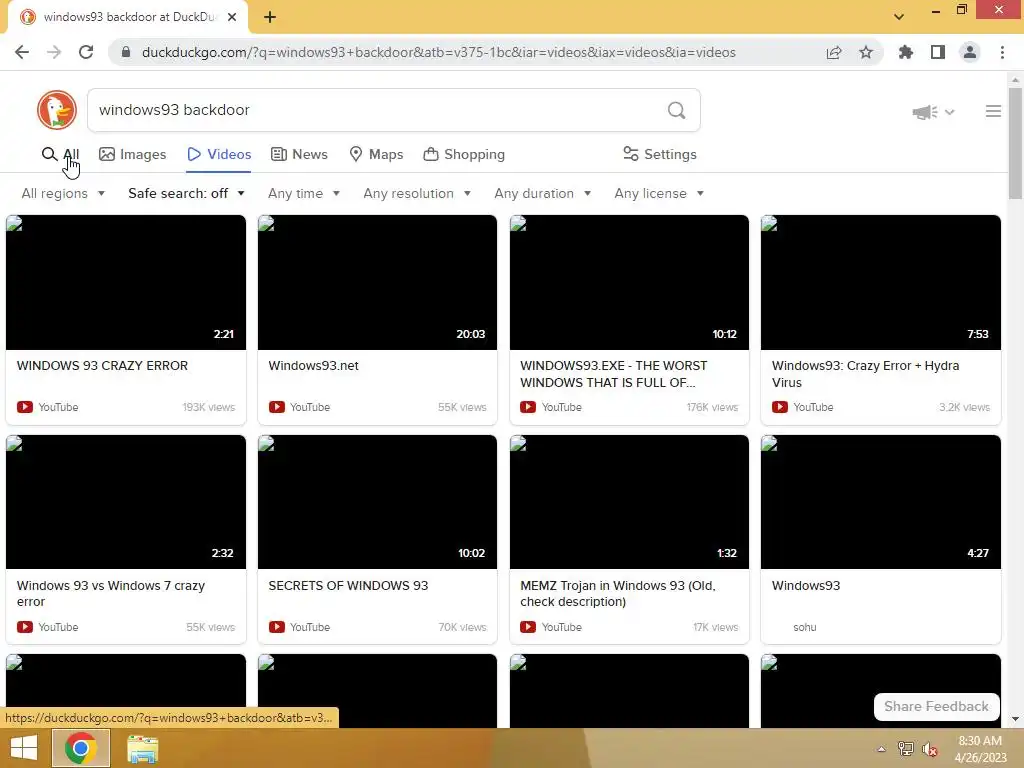Click the 2:21 video thumbnail
This screenshot has height=768, width=1024.
tap(126, 282)
